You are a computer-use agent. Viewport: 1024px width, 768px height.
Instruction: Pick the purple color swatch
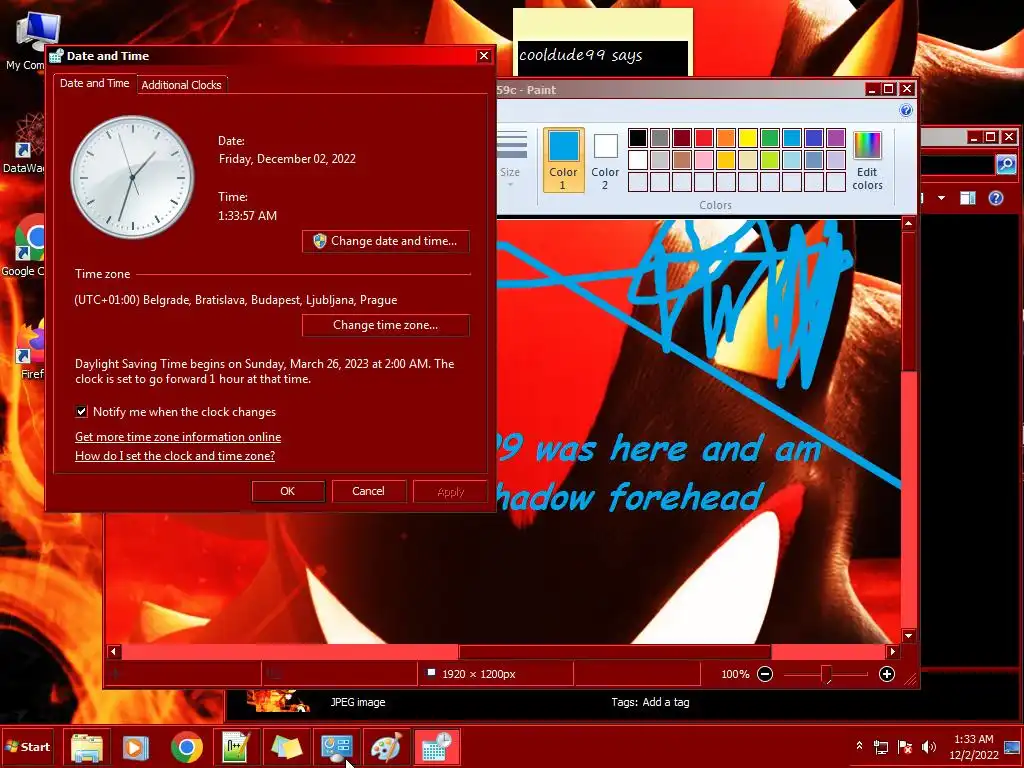(x=836, y=138)
